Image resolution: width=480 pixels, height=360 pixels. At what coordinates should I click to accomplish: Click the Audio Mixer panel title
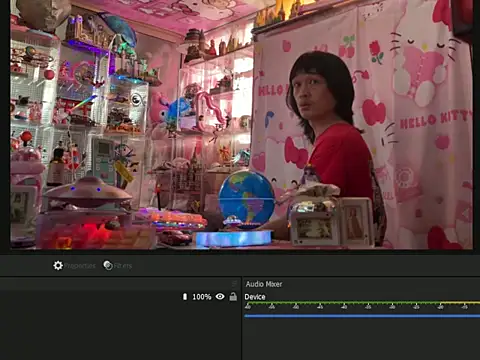(264, 284)
